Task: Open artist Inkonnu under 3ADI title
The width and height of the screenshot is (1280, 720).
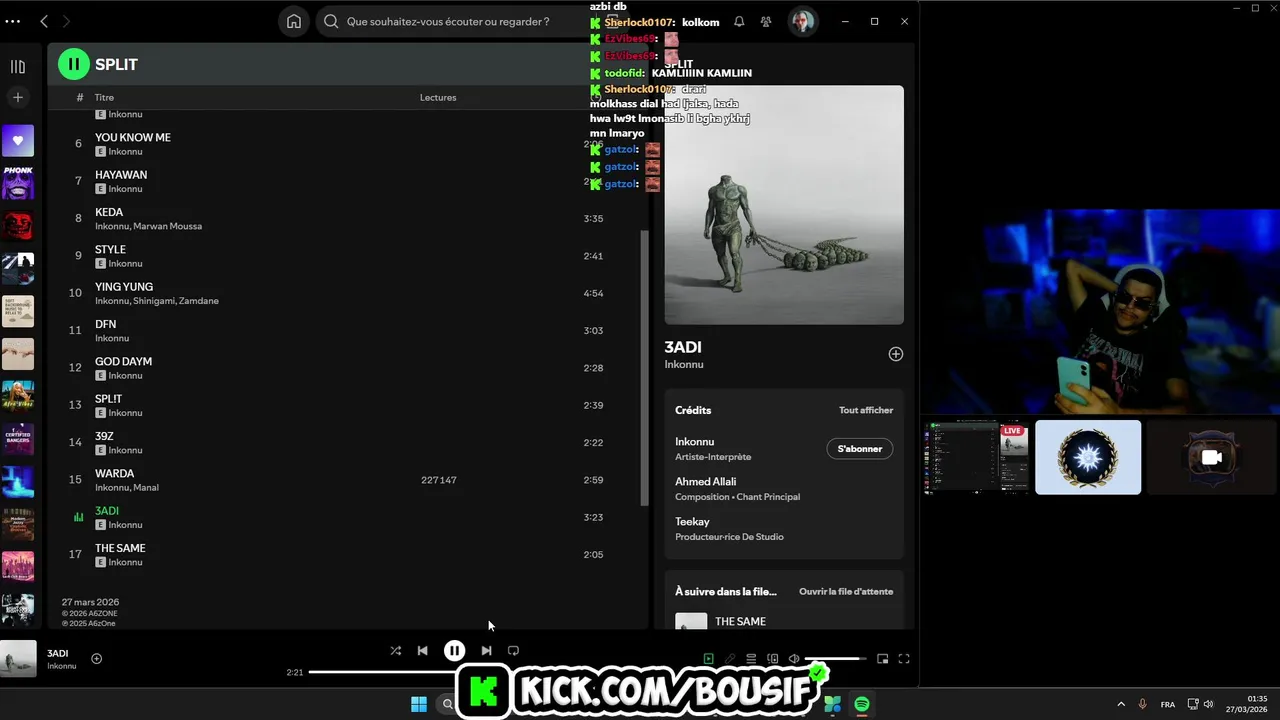Action: tap(684, 365)
